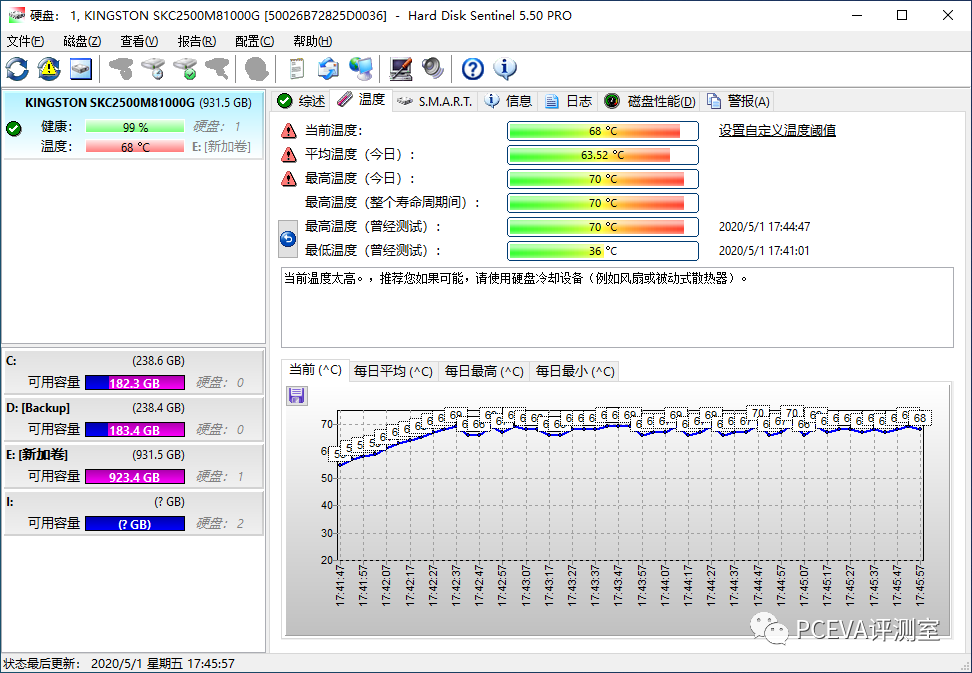Click the 923.4 GB free space bar
972x673 pixels.
[x=135, y=477]
